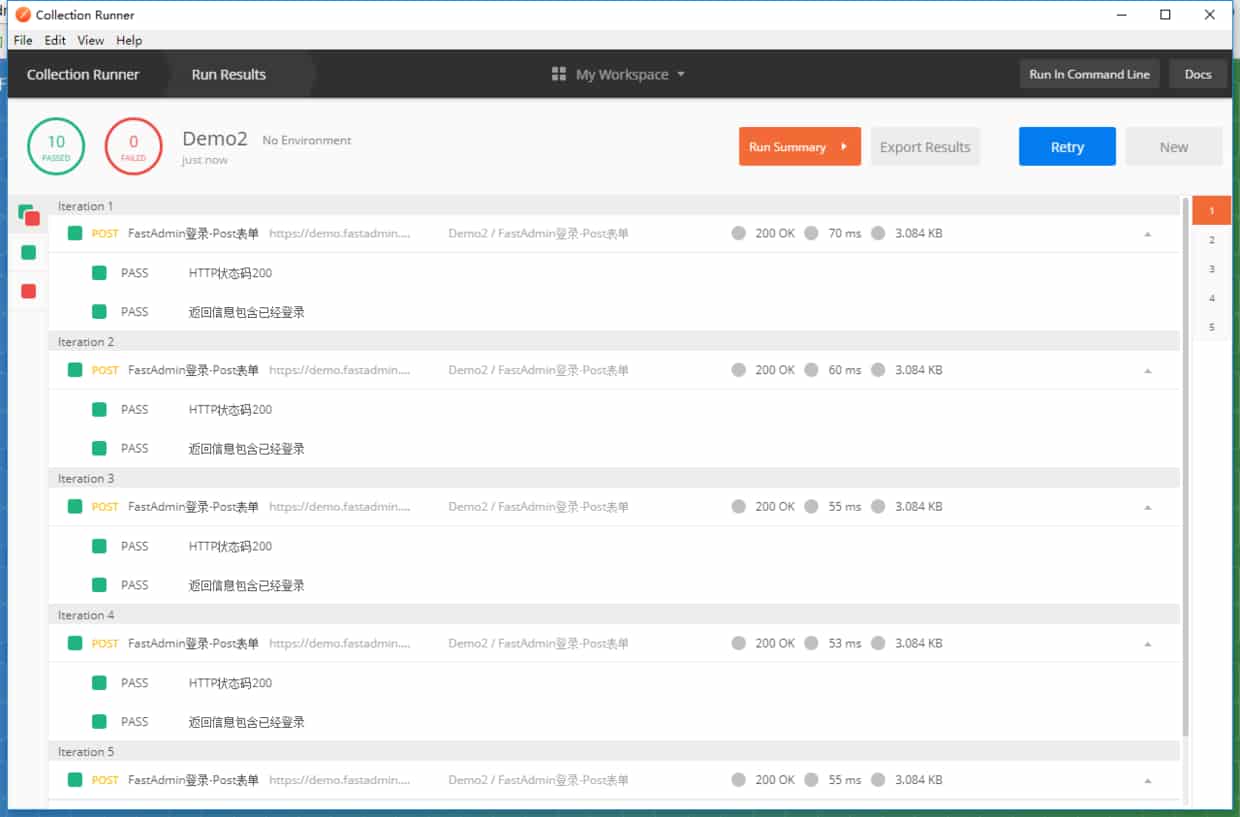Screen dimensions: 1240x817
Task: Jump to iteration 4 in side navigator
Action: click(x=1211, y=298)
